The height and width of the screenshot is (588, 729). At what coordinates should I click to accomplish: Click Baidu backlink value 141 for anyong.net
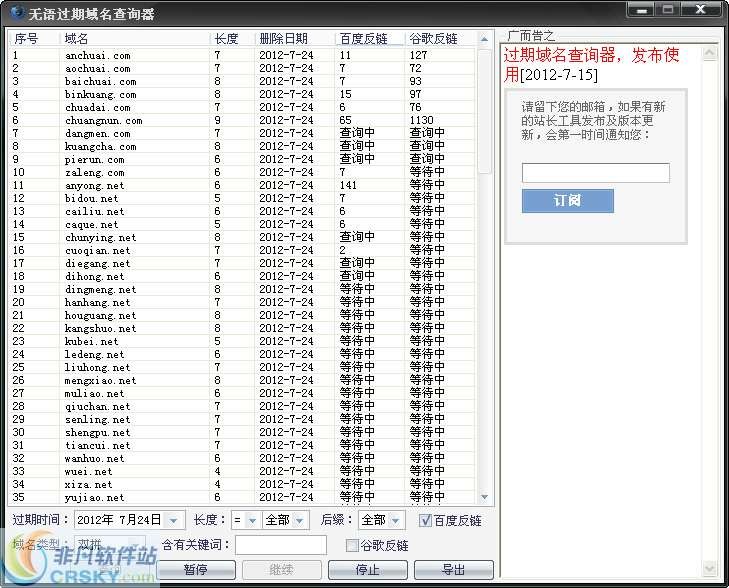click(x=348, y=185)
